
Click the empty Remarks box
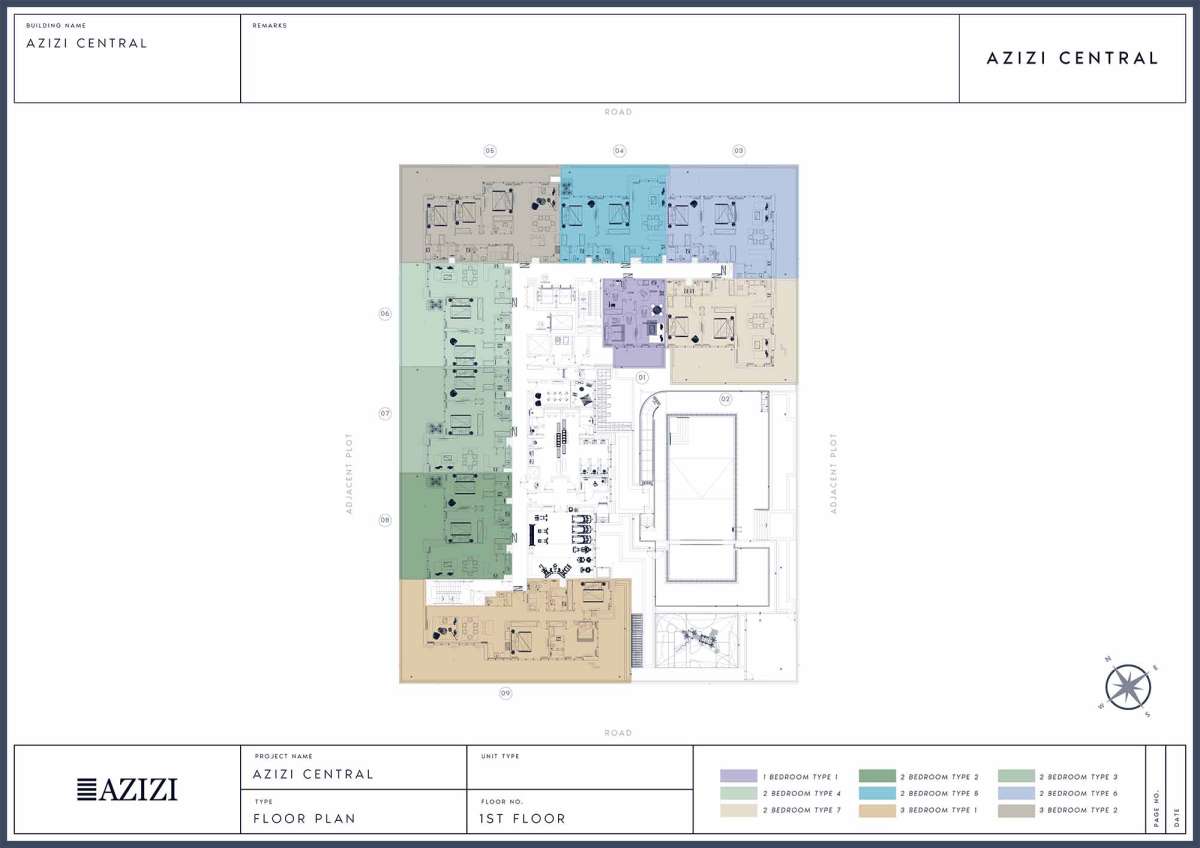pyautogui.click(x=600, y=62)
